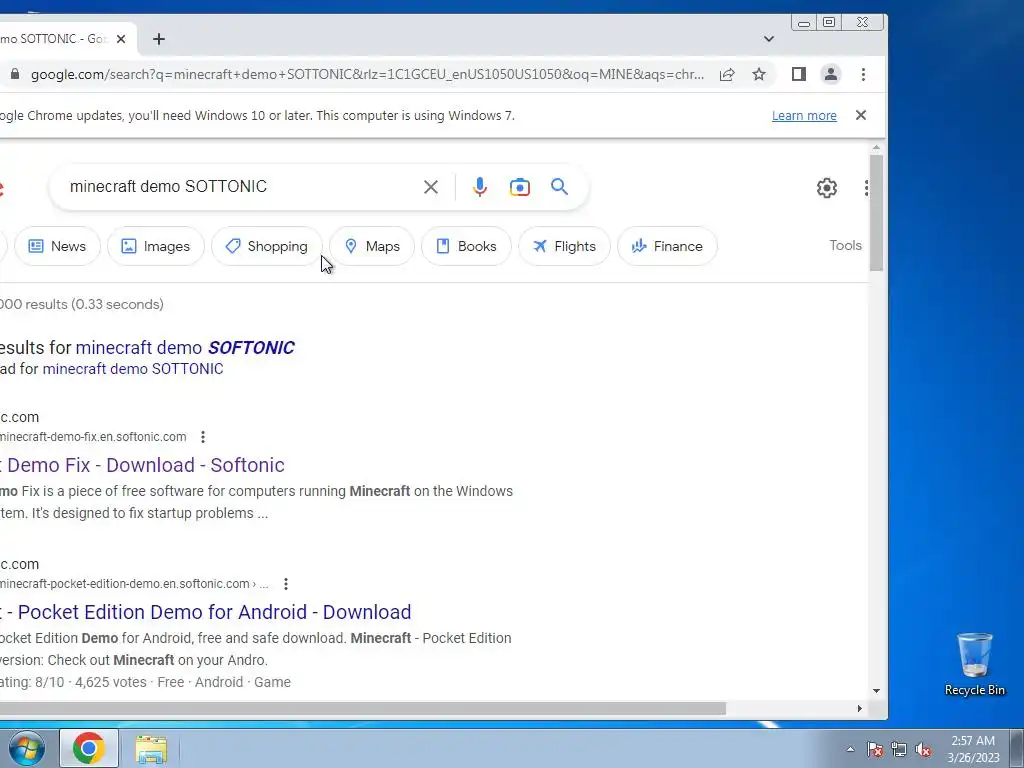Start voice search with microphone icon
The height and width of the screenshot is (768, 1024).
480,187
